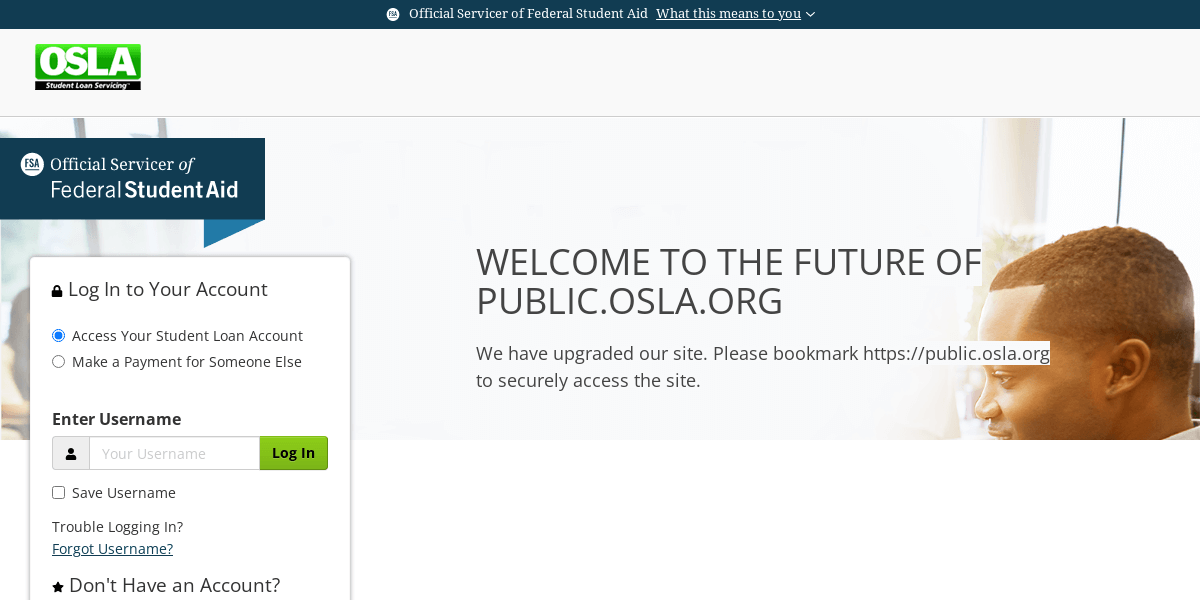Click the Log In to Your Account heading
The width and height of the screenshot is (1200, 600).
tap(168, 290)
